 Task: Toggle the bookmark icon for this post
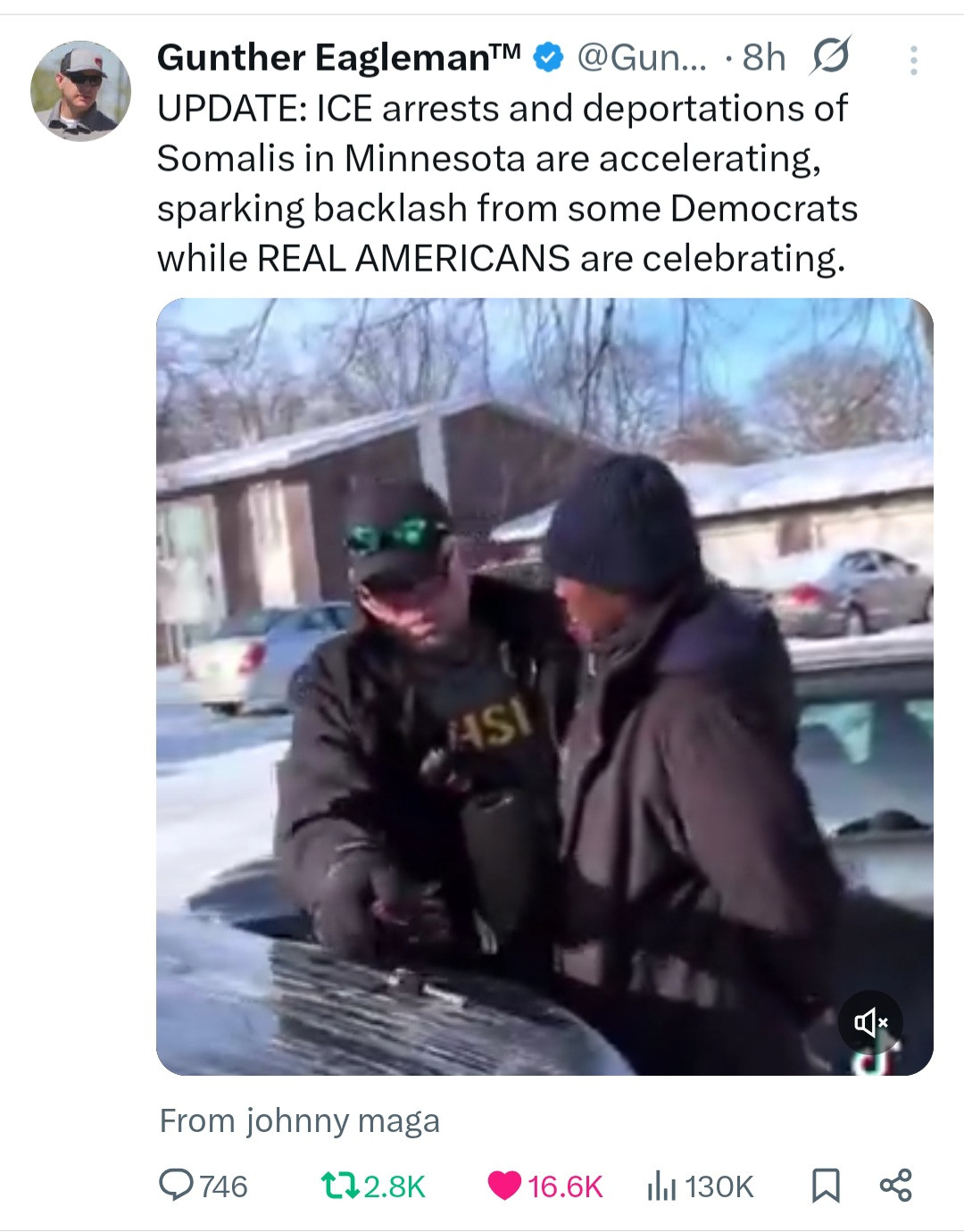pos(826,1186)
